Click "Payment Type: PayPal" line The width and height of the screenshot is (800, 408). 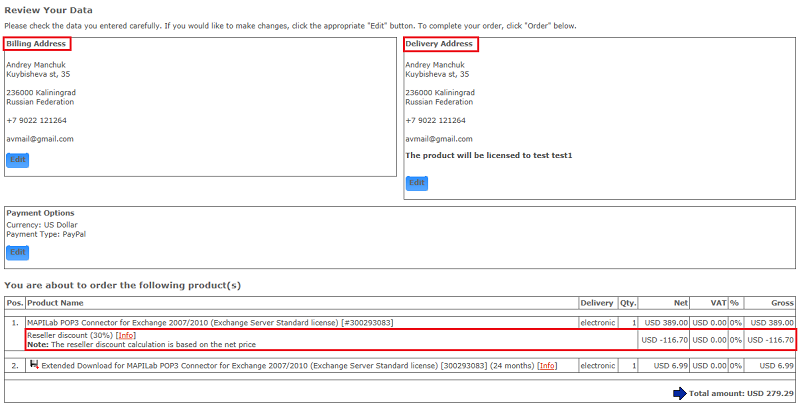click(46, 235)
